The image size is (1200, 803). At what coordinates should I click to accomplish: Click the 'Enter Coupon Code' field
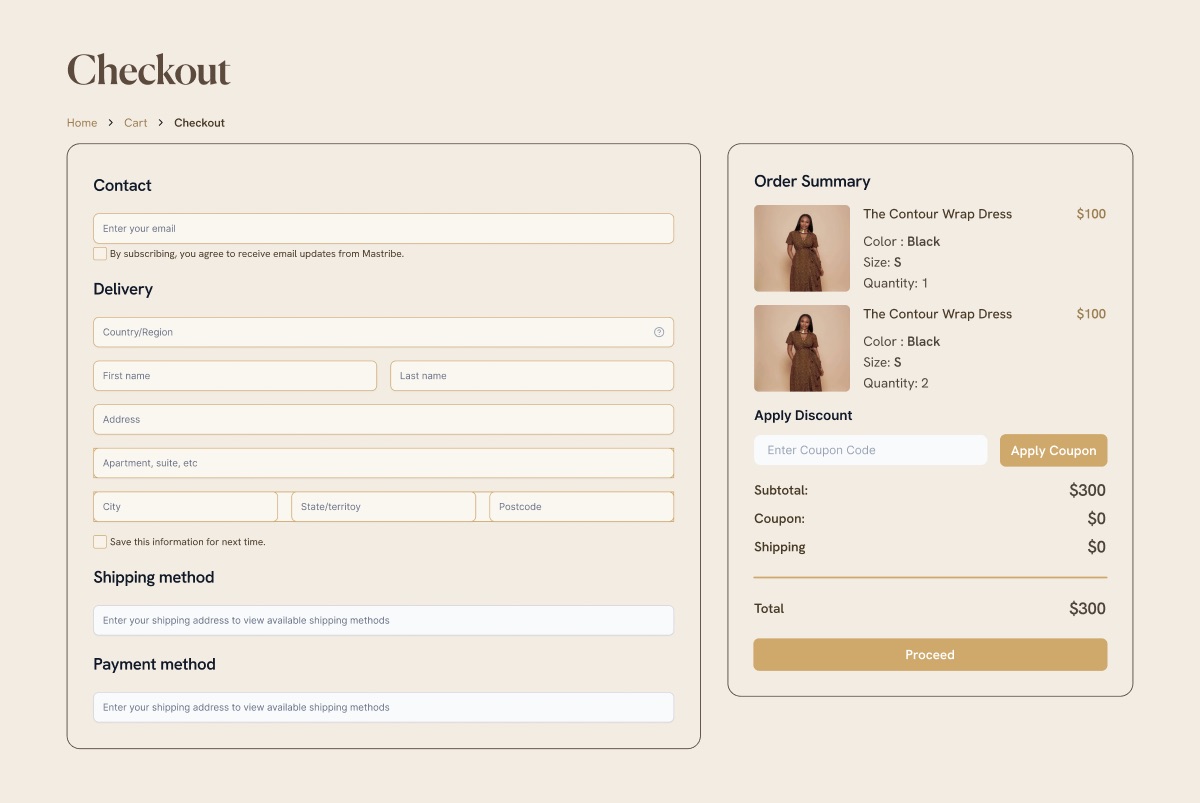coord(870,450)
